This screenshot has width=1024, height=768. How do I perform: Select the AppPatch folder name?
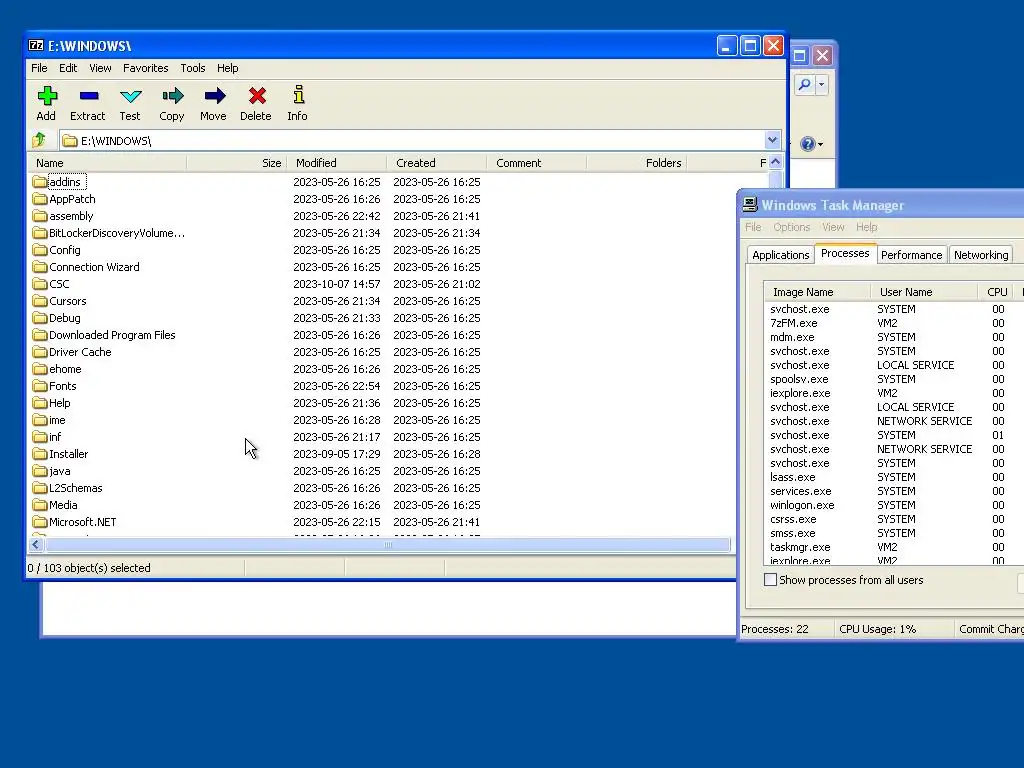pos(72,199)
